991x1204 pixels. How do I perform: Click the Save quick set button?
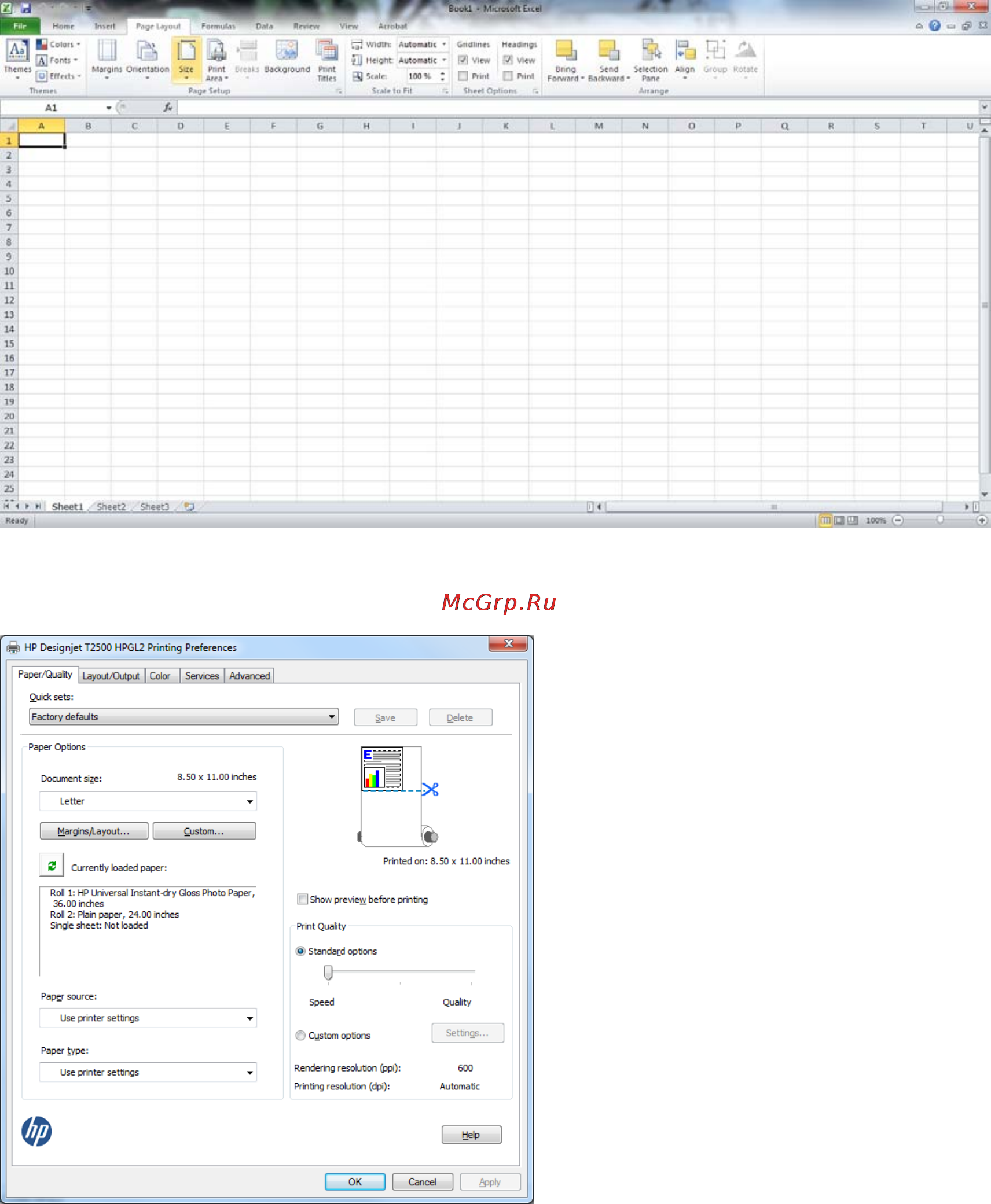[x=386, y=717]
